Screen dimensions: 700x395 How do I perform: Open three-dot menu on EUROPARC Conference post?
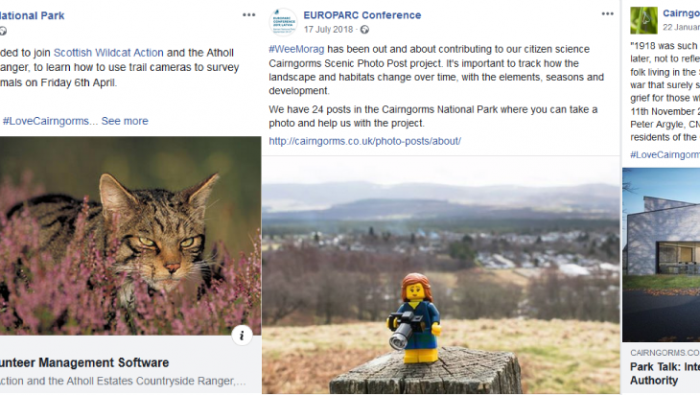point(607,14)
